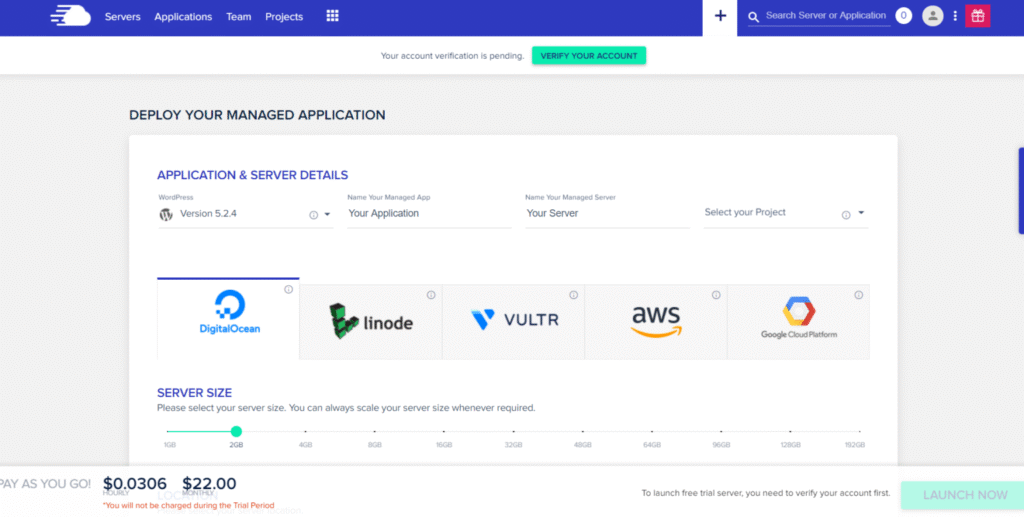This screenshot has width=1024, height=517.
Task: Set server size slider to 4GB
Action: [x=306, y=432]
